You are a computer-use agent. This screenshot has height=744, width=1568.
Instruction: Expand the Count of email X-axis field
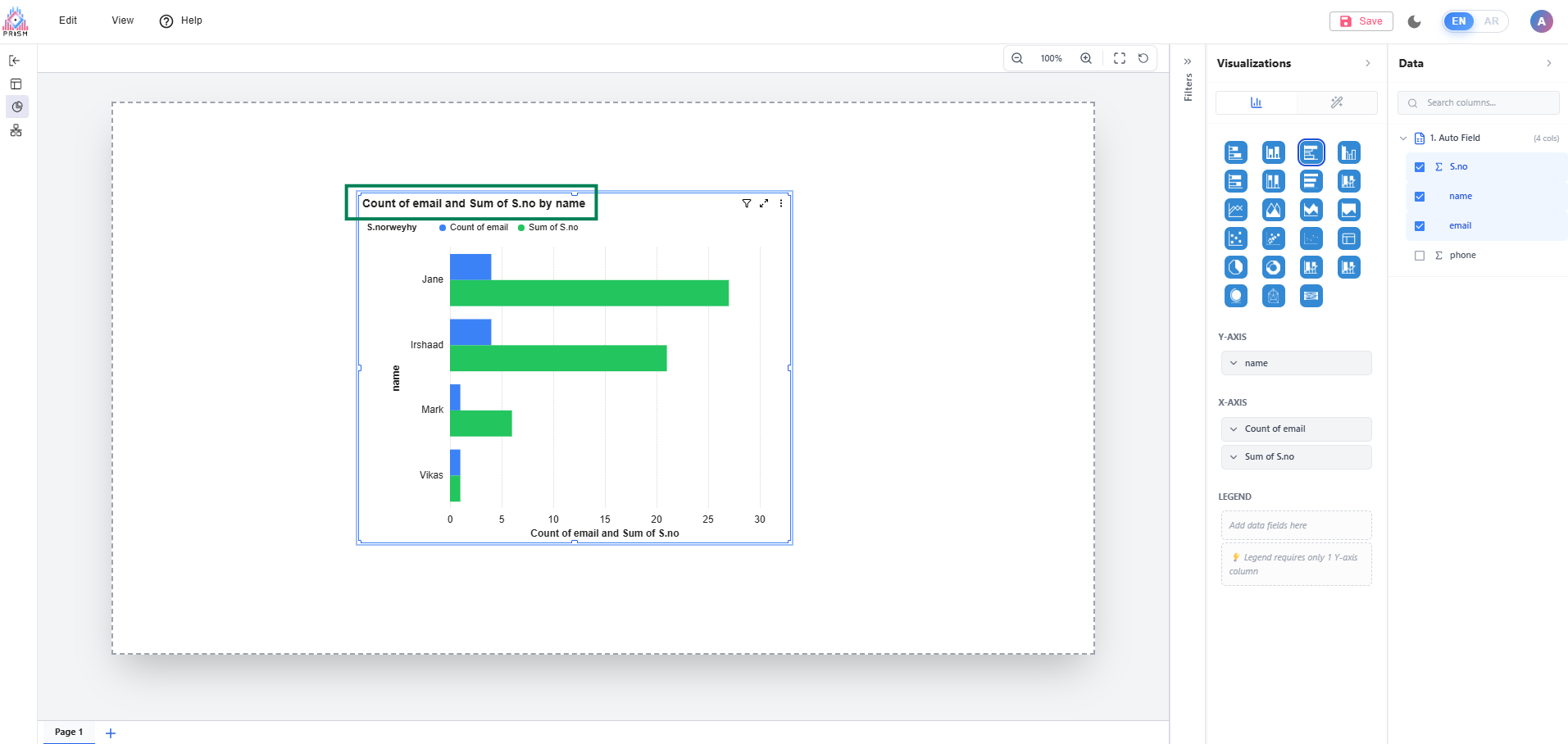pos(1234,429)
